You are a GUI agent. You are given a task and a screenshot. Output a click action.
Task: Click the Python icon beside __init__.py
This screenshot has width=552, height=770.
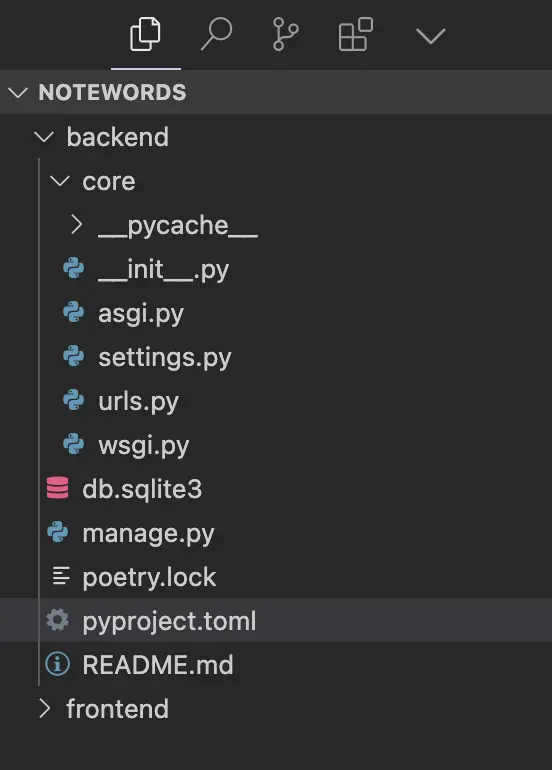pyautogui.click(x=74, y=269)
